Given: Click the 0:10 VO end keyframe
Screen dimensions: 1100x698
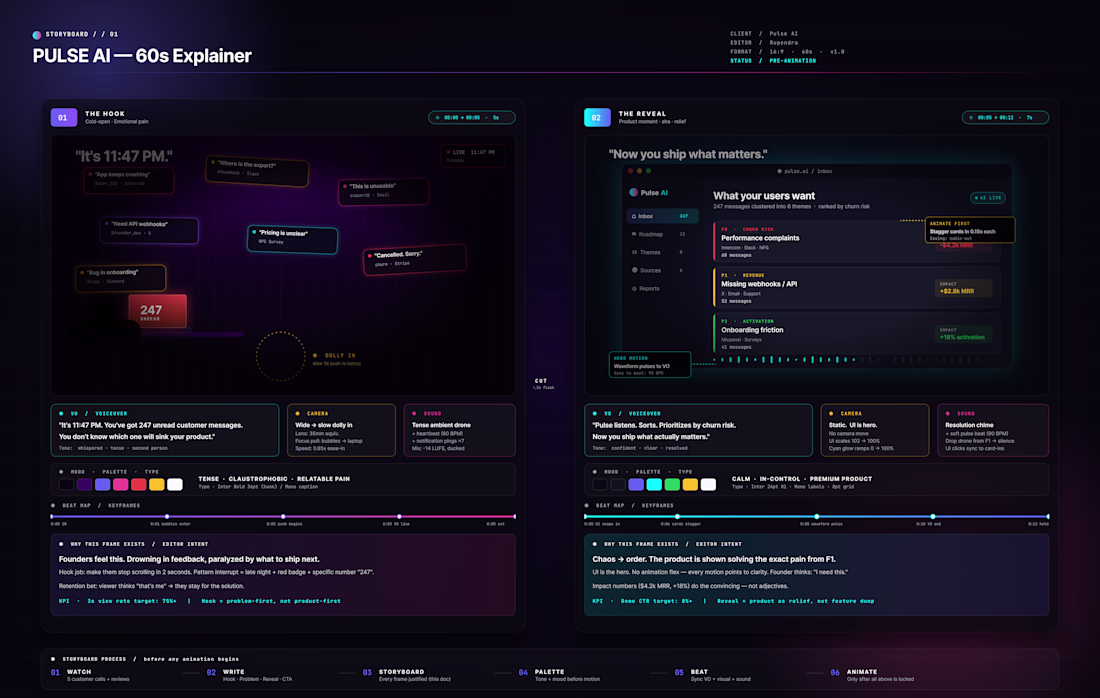Looking at the screenshot, I should (932, 517).
